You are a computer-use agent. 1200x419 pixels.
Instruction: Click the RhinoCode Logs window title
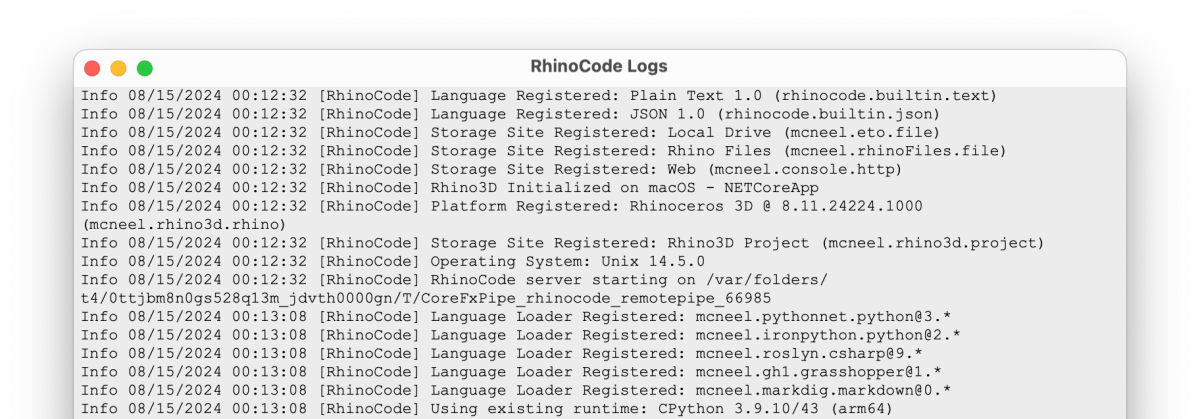[599, 67]
